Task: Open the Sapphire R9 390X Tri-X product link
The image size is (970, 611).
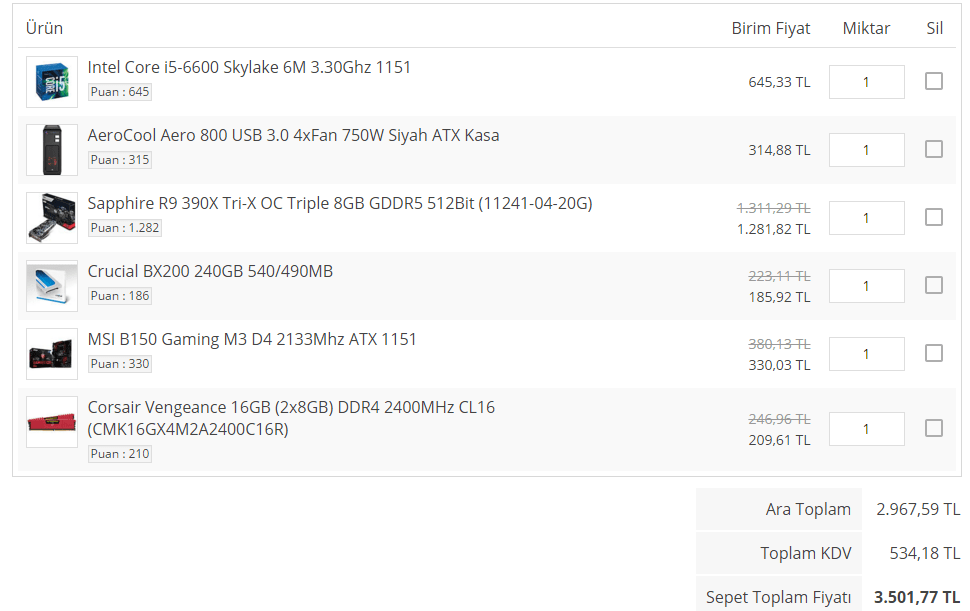Action: (340, 203)
